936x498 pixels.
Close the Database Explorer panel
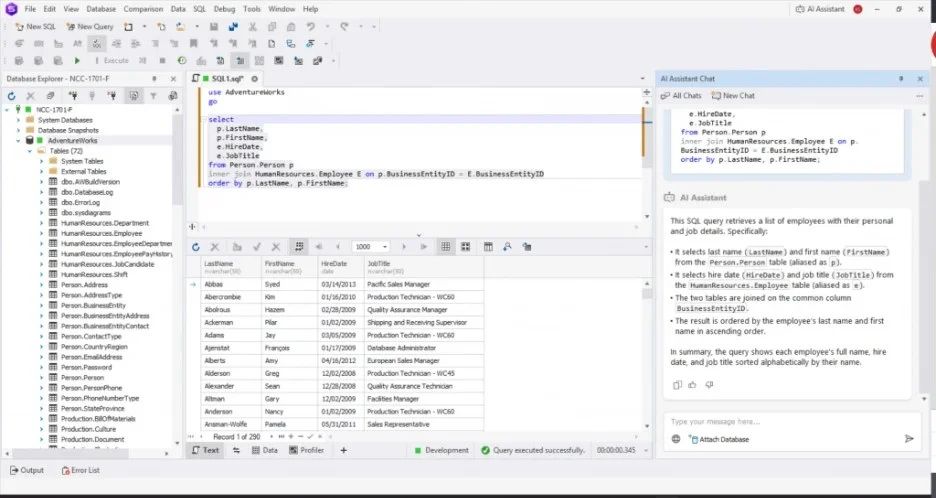[x=173, y=79]
